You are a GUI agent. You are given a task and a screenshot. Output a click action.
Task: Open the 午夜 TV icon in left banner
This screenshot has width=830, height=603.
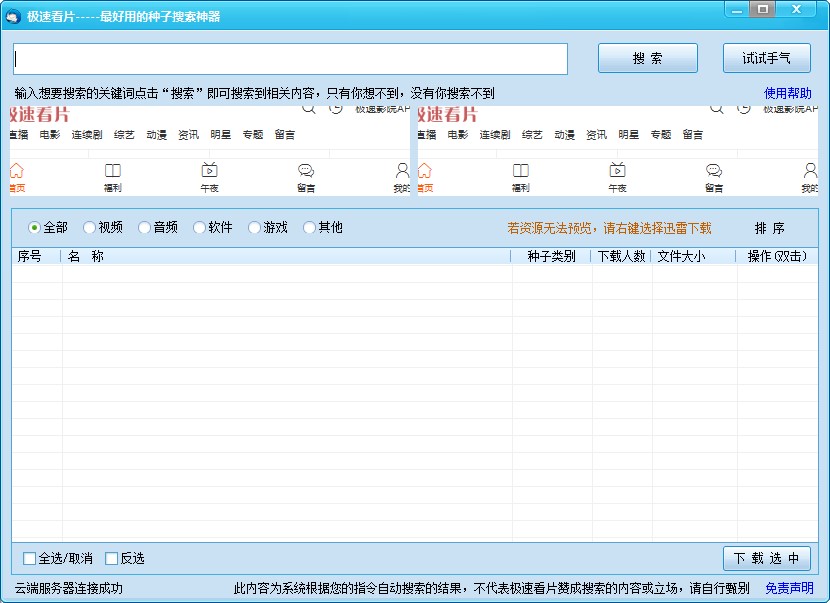(x=209, y=171)
